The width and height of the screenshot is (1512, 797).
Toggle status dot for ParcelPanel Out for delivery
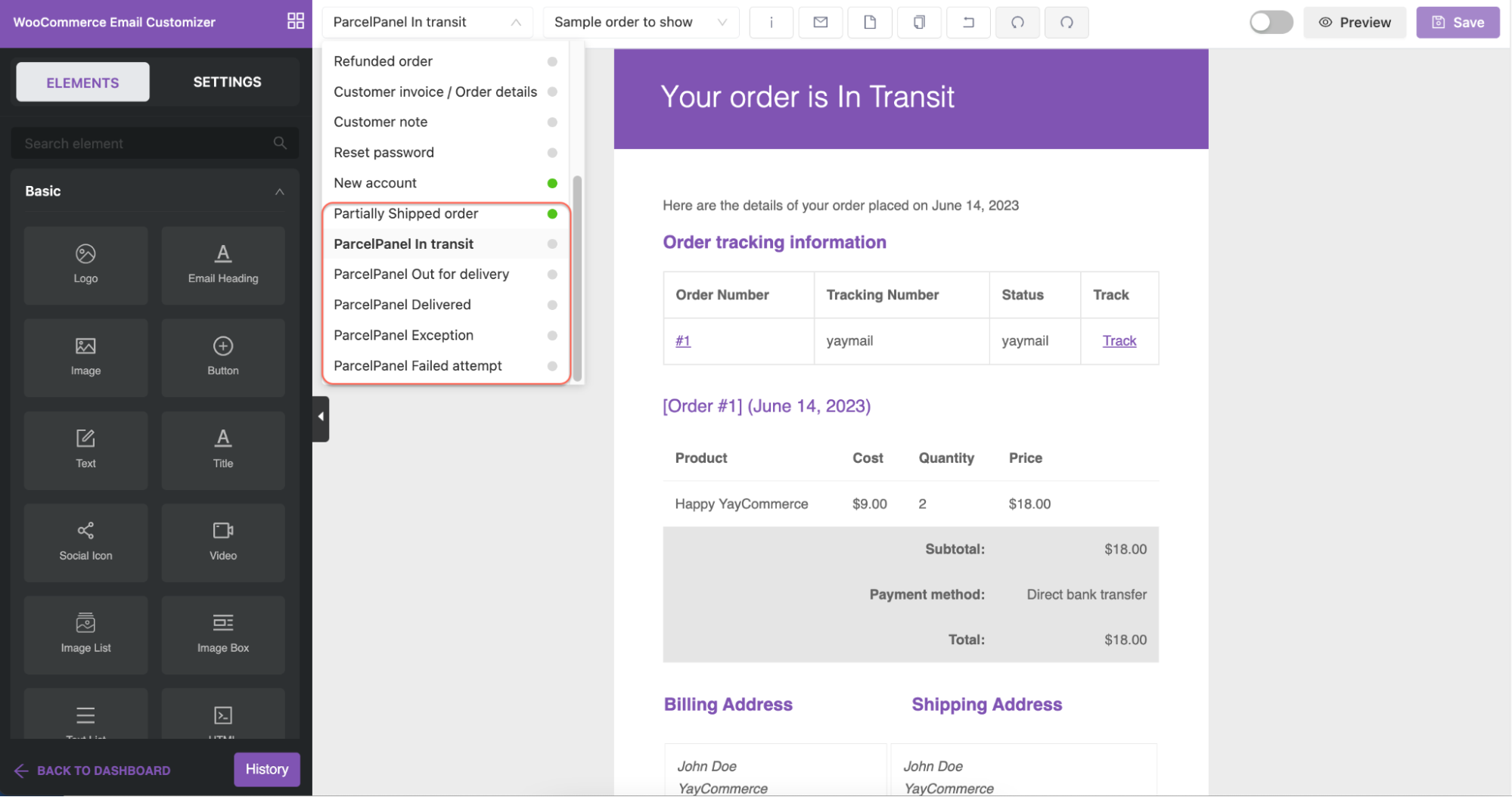point(552,274)
